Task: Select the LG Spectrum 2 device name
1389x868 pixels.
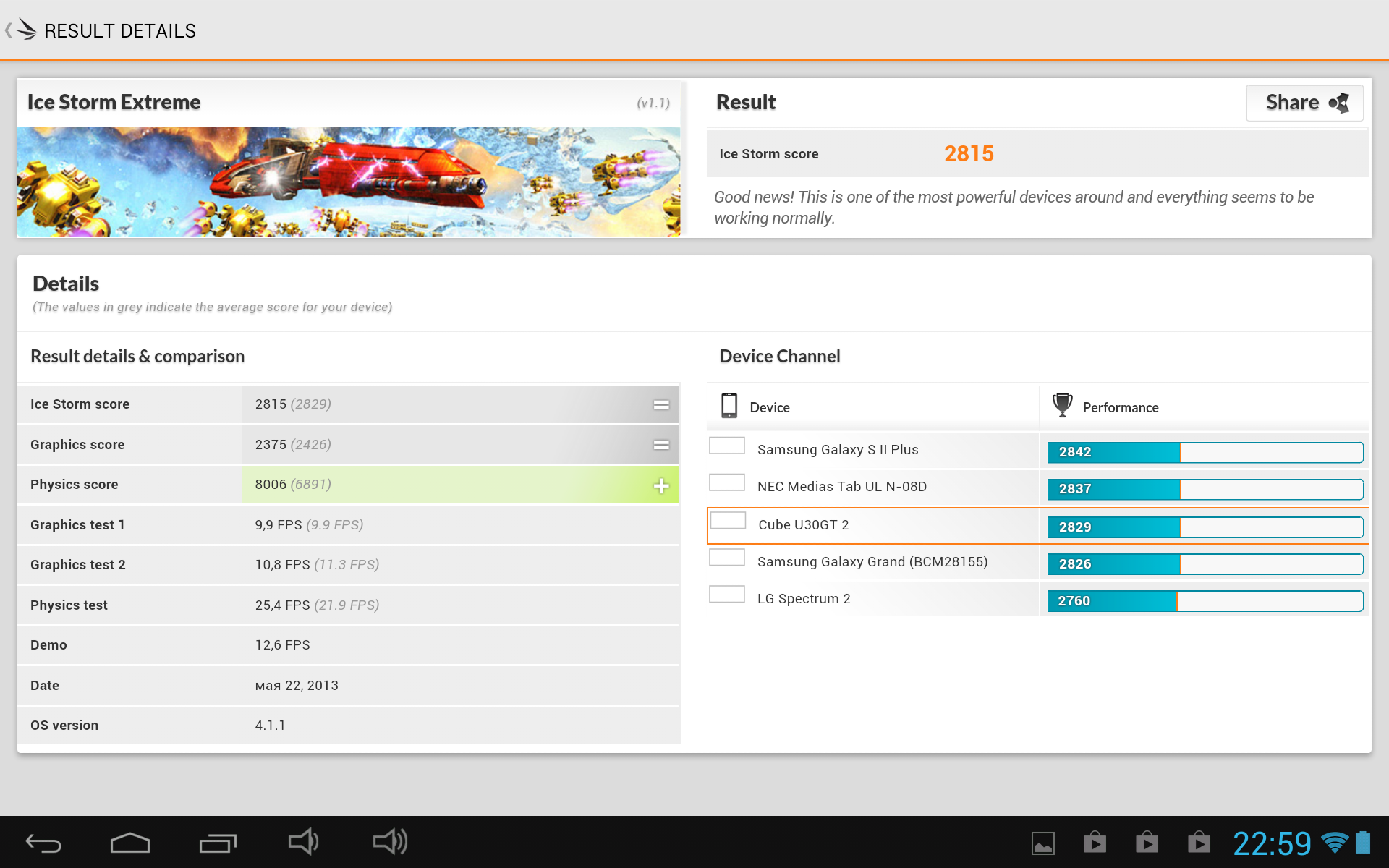Action: tap(804, 599)
